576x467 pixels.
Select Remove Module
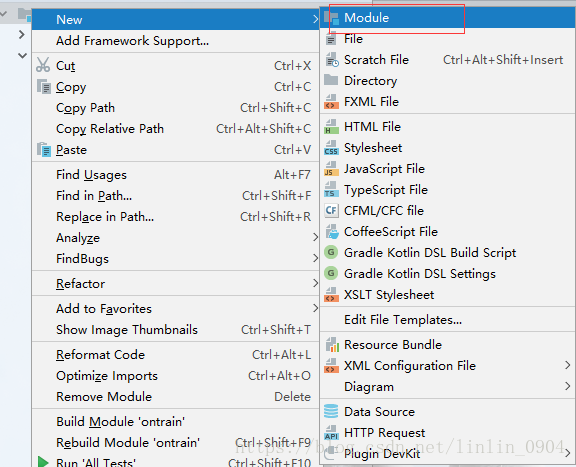175,396
